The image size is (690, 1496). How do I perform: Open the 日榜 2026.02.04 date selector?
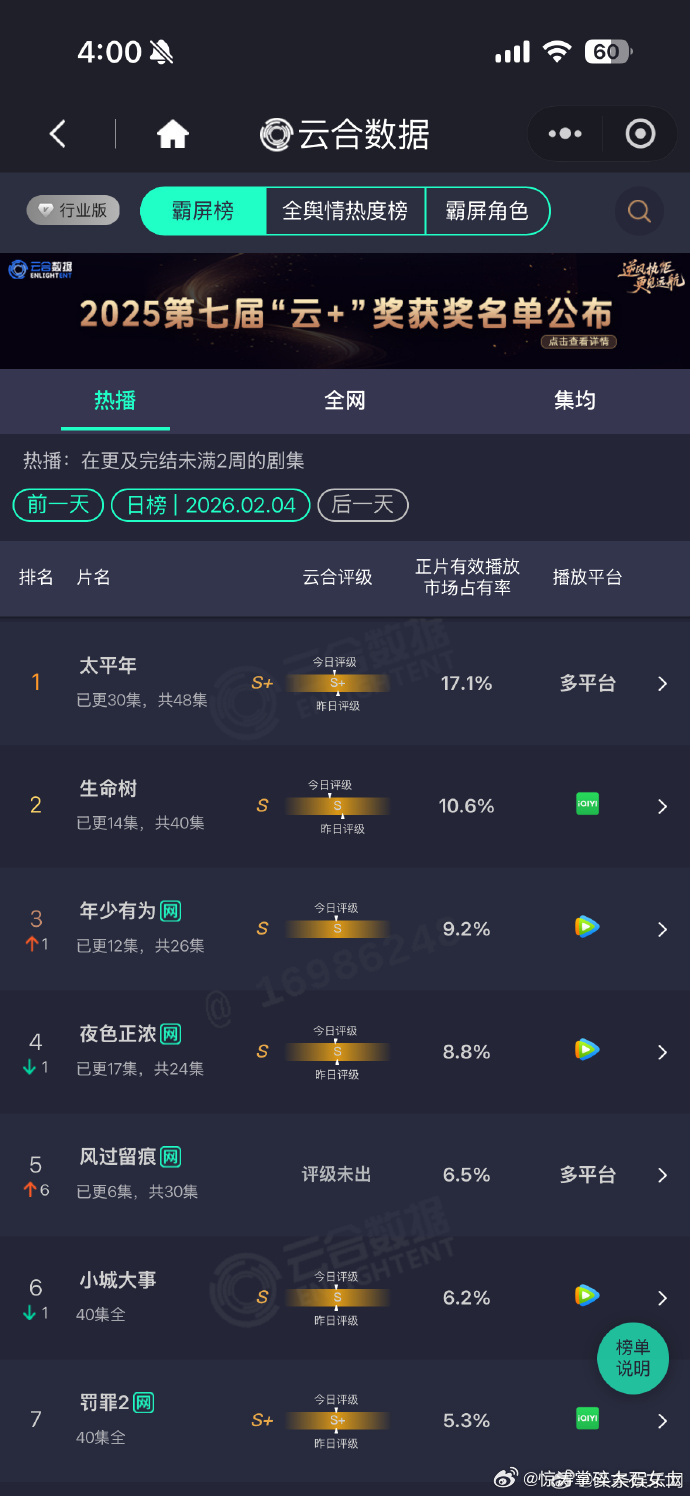210,505
